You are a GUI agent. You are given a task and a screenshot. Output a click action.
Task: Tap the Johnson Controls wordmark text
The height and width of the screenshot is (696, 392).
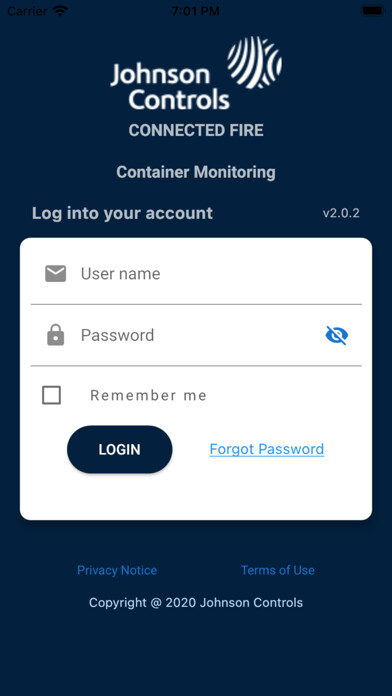click(x=170, y=87)
